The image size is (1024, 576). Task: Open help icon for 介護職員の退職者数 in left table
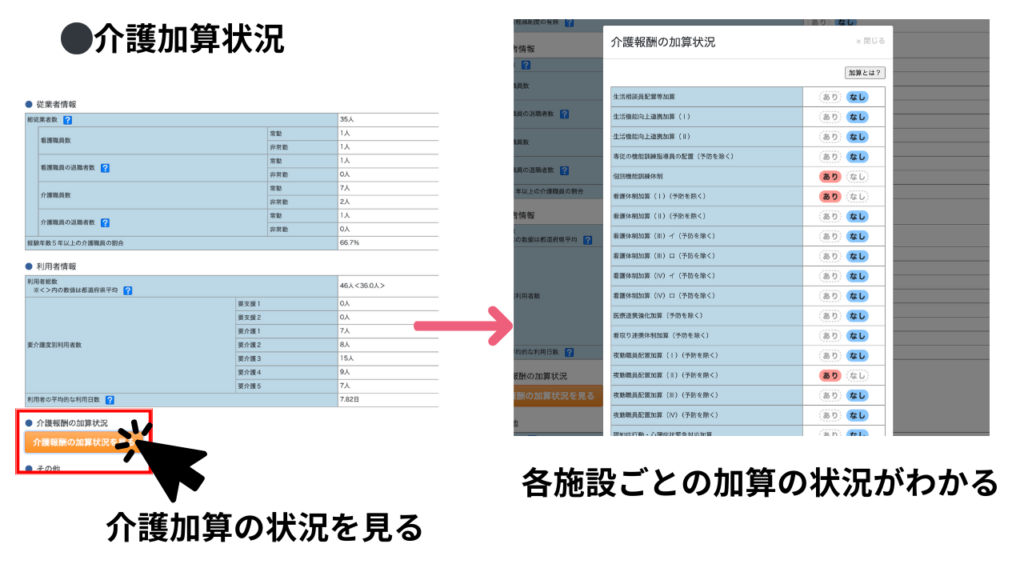(105, 222)
